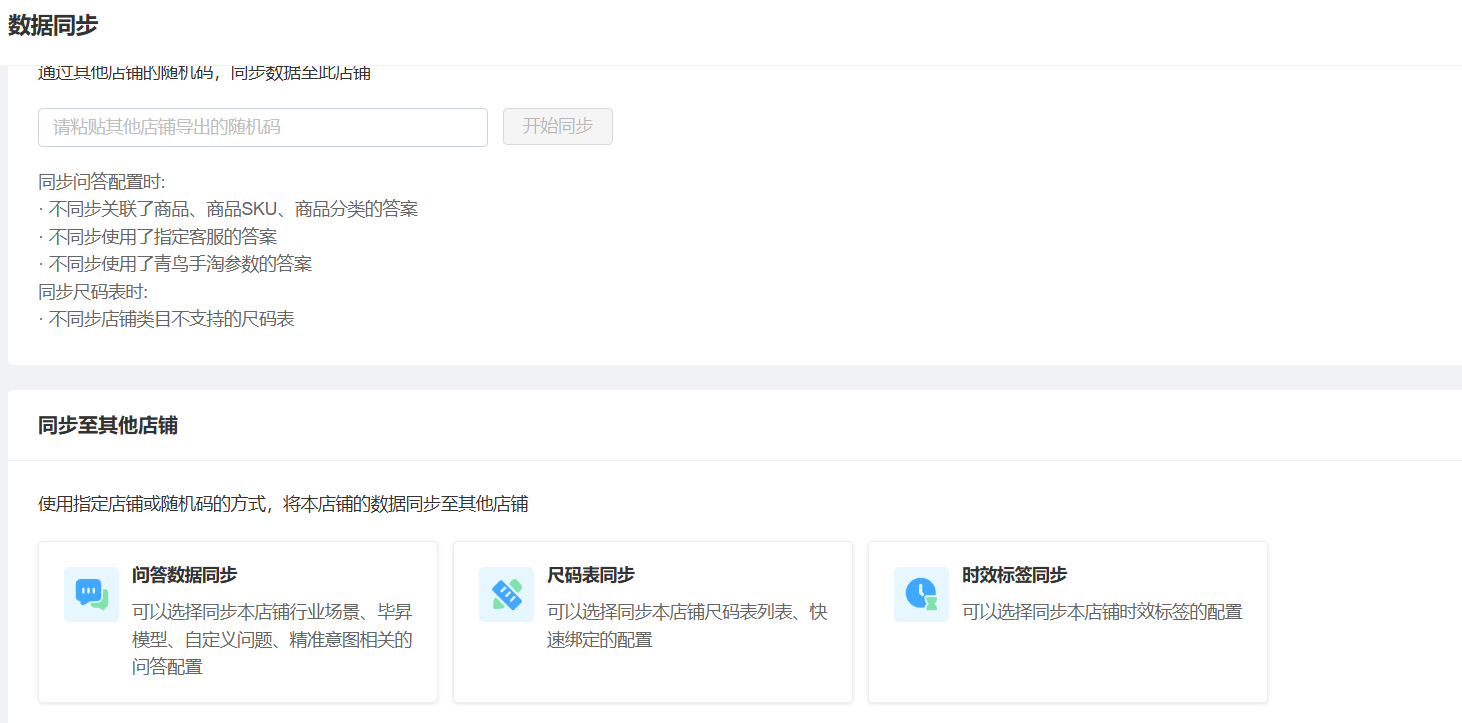
Task: Click the 同步问答配置时 label
Action: (102, 182)
